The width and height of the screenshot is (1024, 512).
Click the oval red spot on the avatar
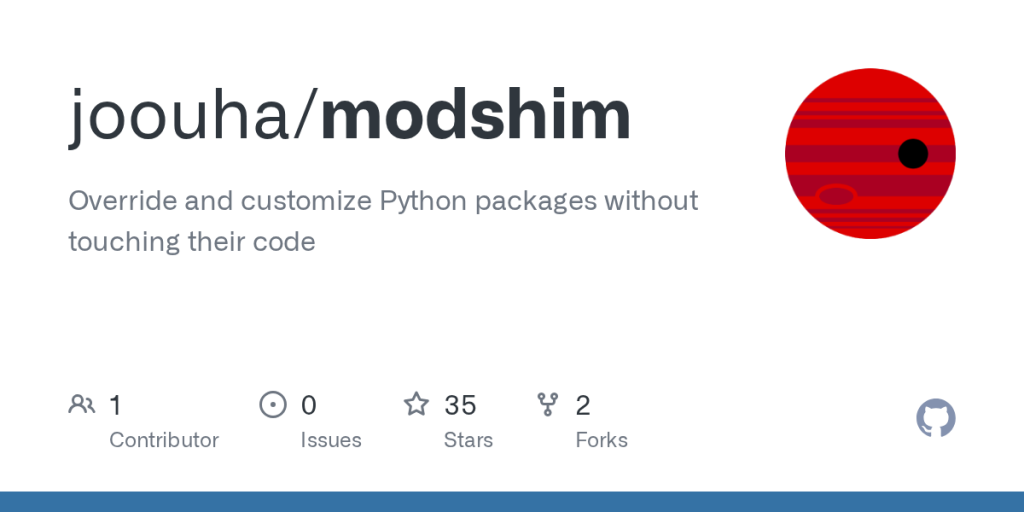coord(836,195)
